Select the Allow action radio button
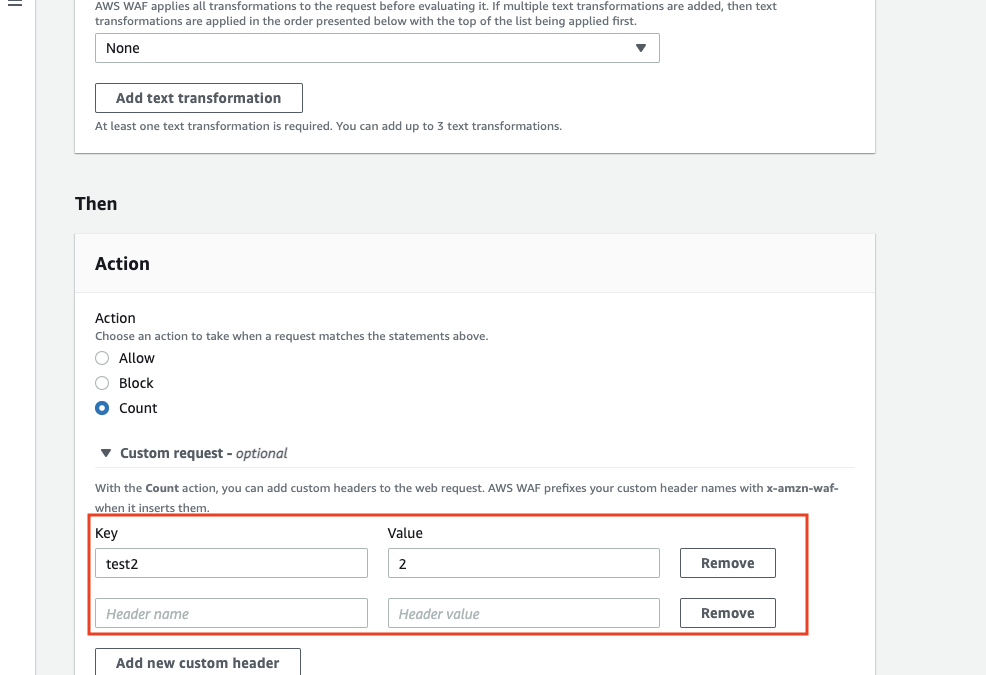986x675 pixels. [x=102, y=358]
